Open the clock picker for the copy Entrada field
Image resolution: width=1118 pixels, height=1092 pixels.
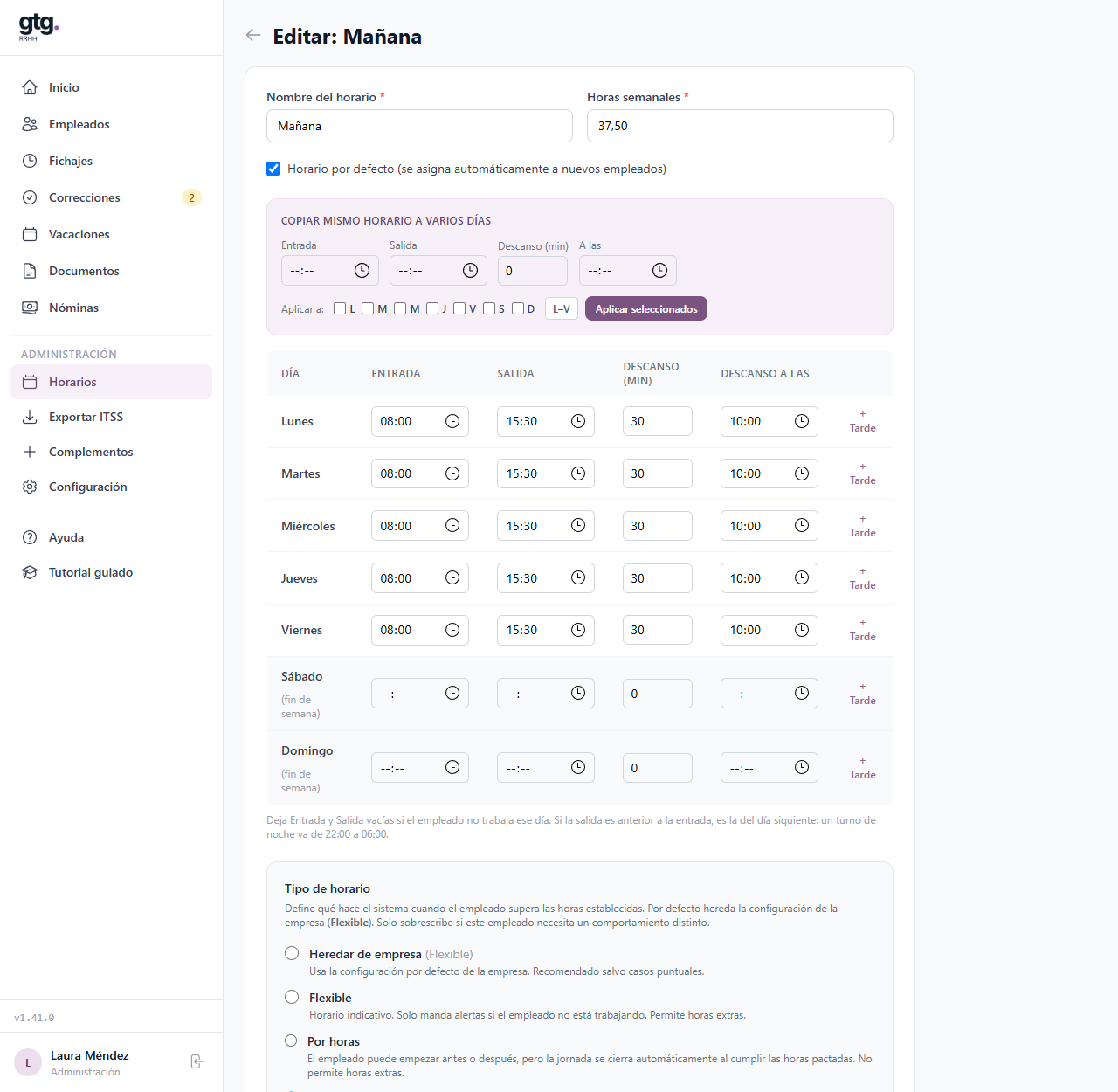[362, 271]
